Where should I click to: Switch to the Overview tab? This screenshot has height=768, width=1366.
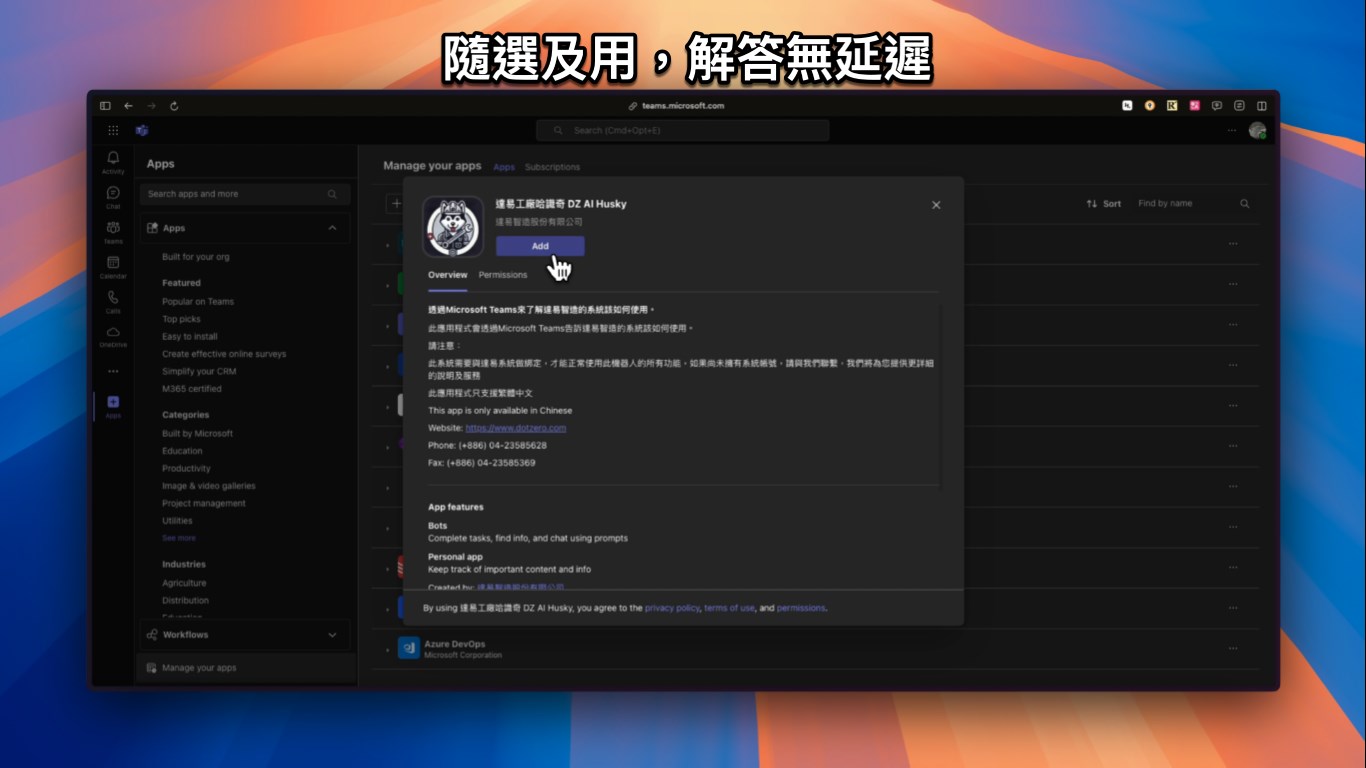pyautogui.click(x=447, y=275)
